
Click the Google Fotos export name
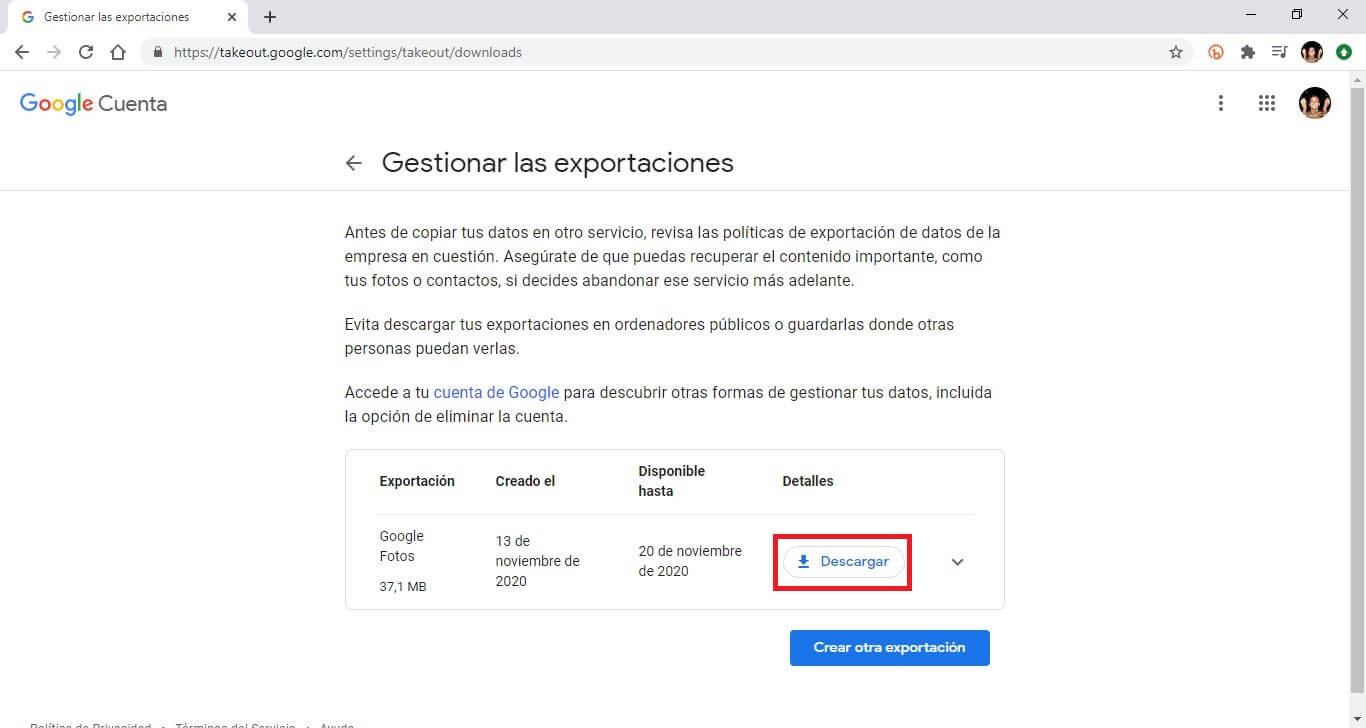click(x=402, y=546)
